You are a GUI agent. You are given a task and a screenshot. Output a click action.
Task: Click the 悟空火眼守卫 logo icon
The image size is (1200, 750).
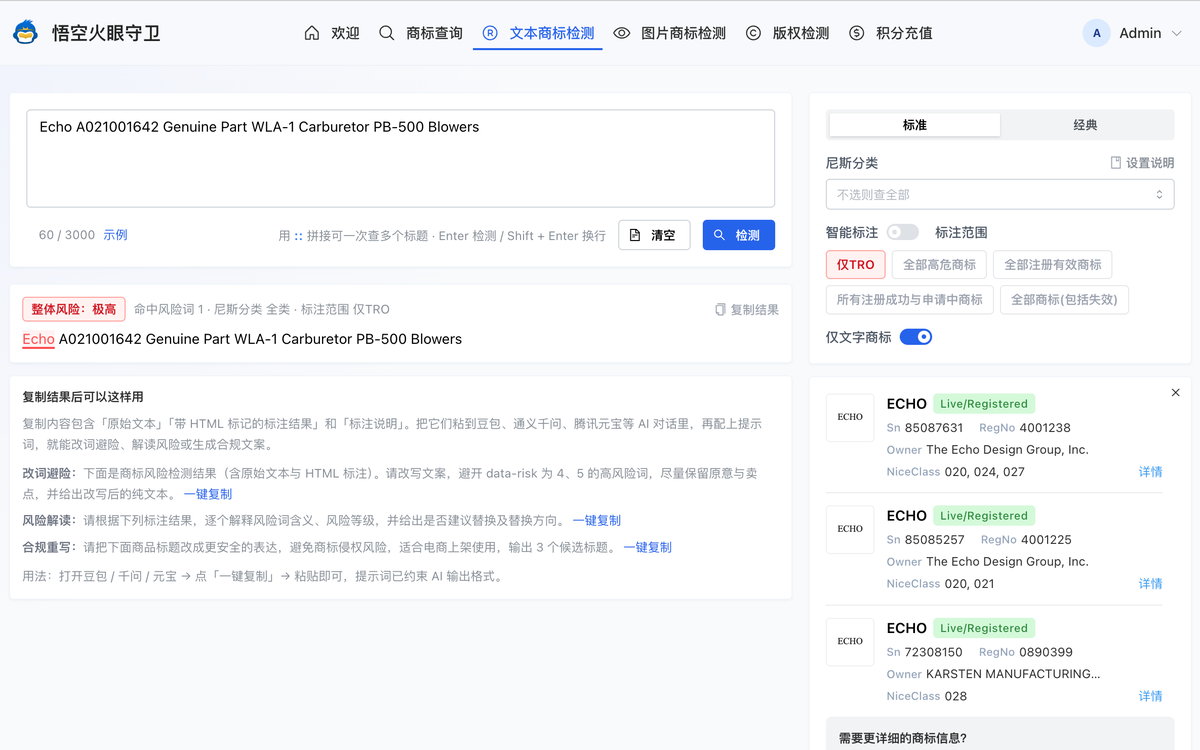[25, 33]
